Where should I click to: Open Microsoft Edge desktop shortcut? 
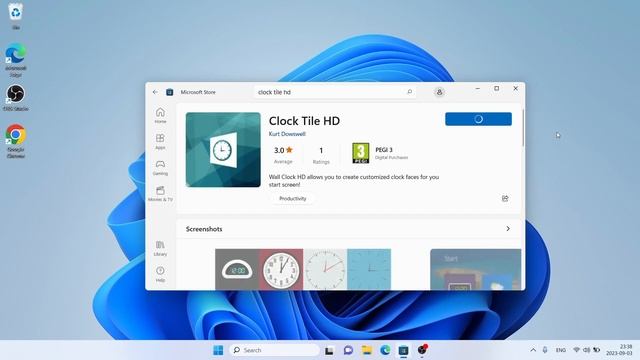tap(16, 60)
